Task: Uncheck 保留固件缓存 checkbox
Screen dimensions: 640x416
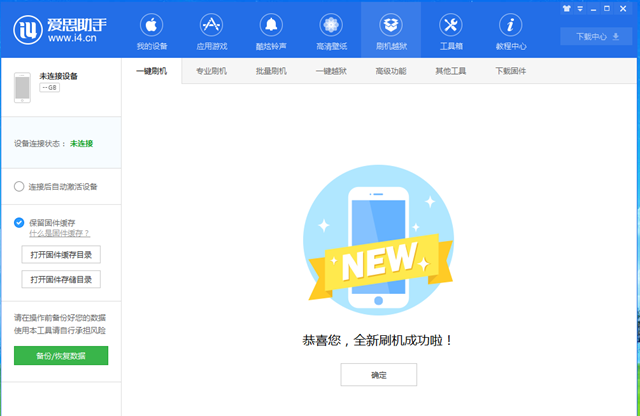Action: 19,222
